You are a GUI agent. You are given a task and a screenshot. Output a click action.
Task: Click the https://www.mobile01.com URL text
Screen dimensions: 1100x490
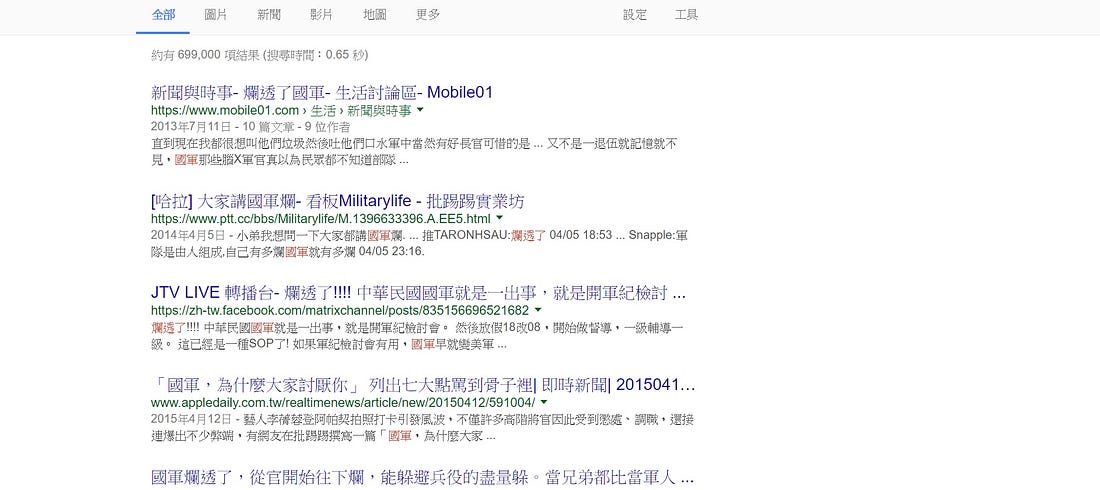coord(225,111)
